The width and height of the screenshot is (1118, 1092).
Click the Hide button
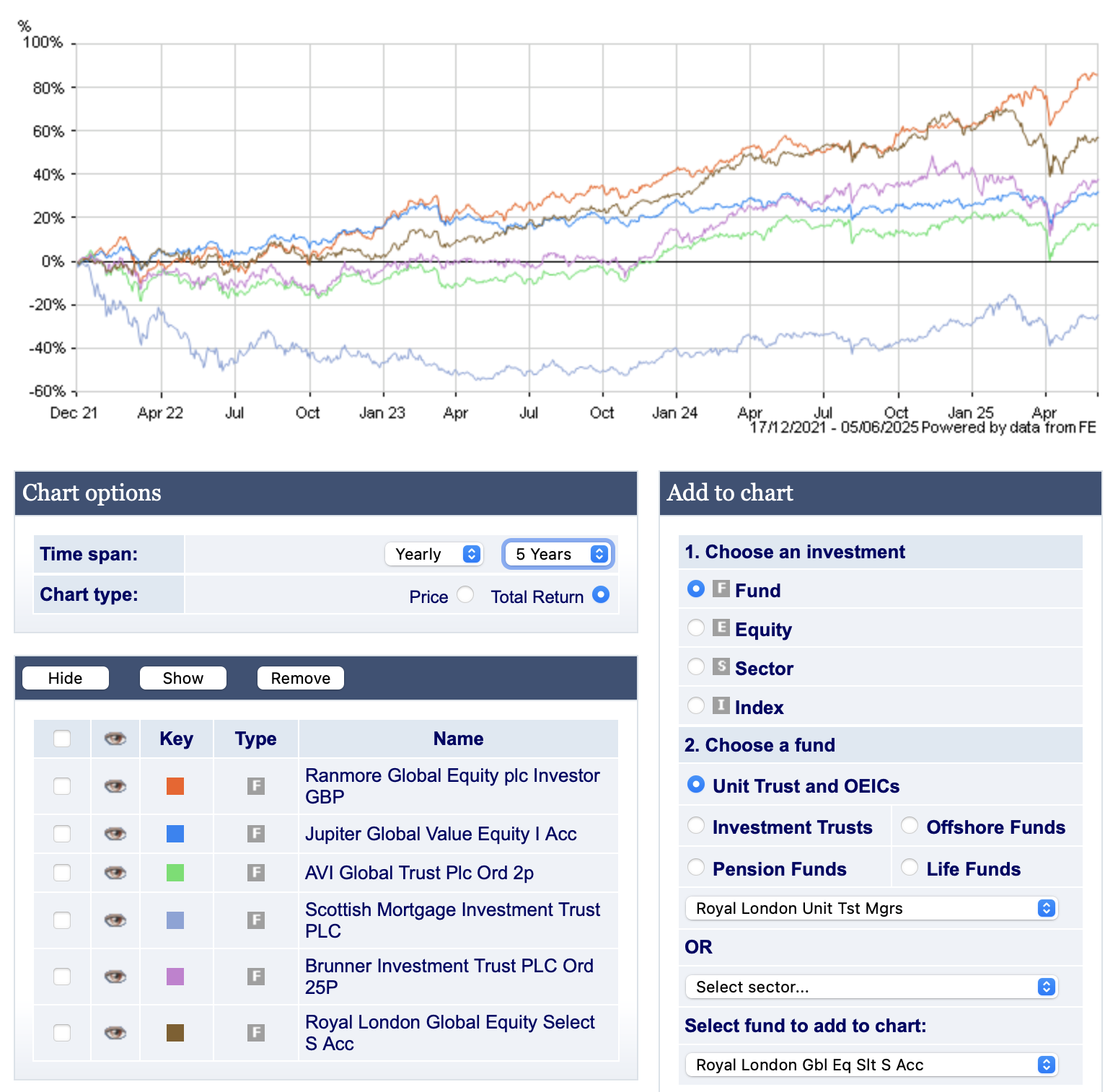click(66, 678)
